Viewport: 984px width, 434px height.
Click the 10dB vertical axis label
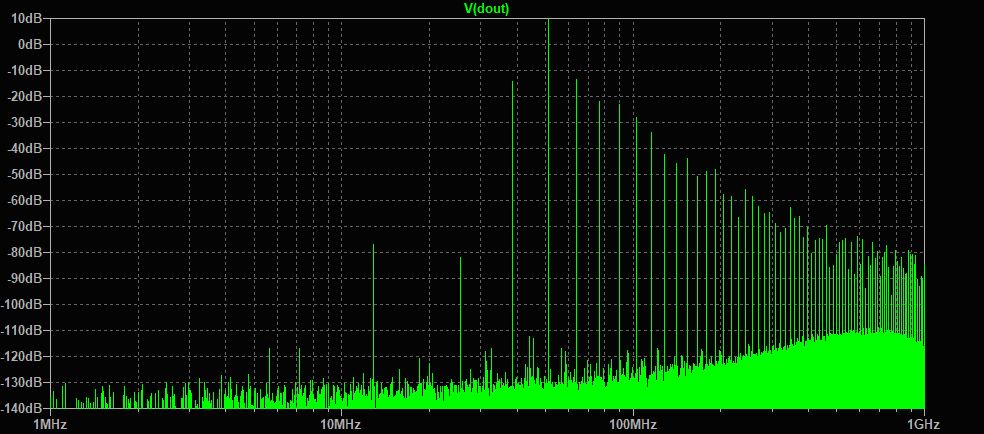click(x=27, y=18)
